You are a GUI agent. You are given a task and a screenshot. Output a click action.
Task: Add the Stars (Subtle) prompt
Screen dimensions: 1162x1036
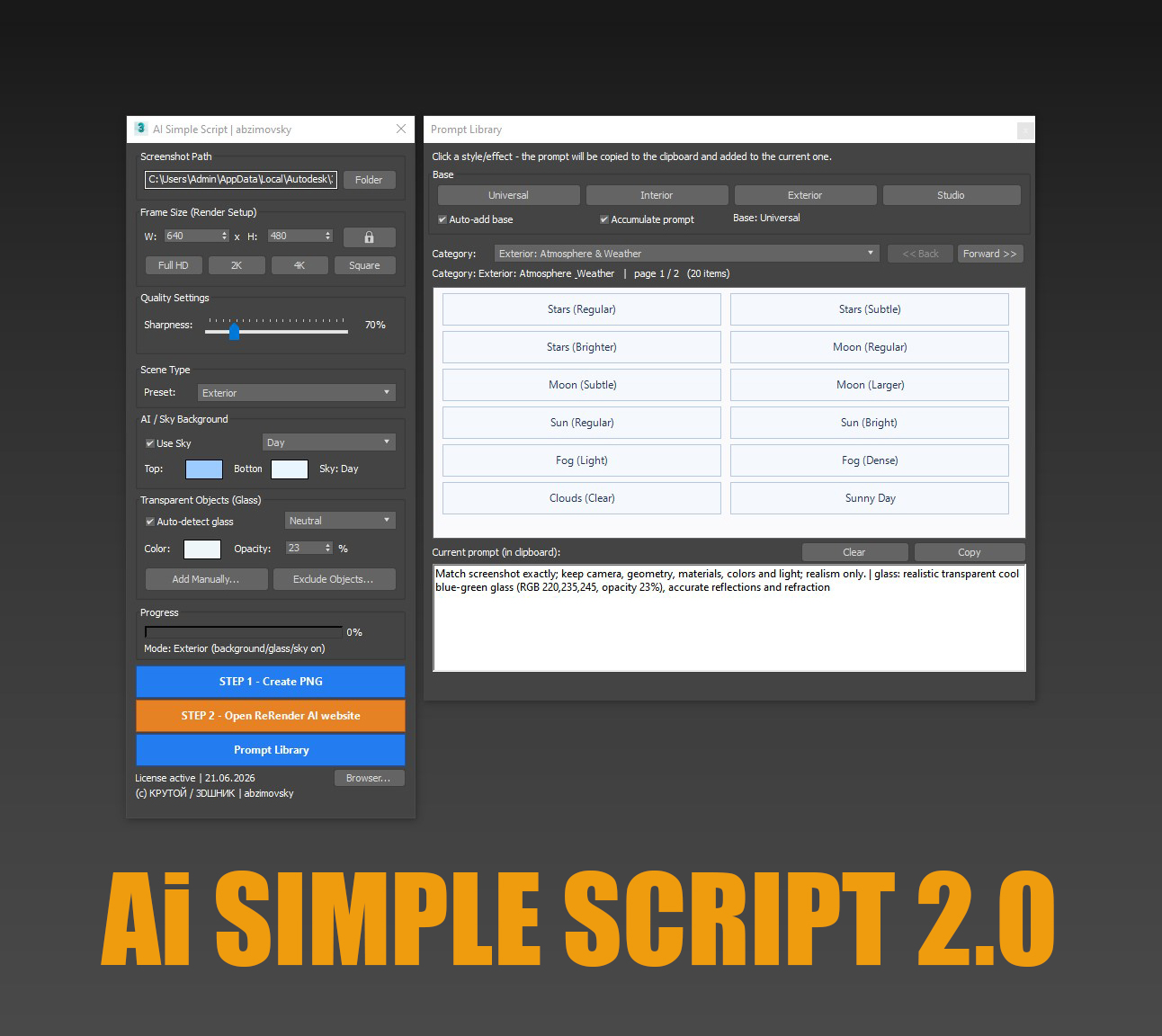click(870, 309)
